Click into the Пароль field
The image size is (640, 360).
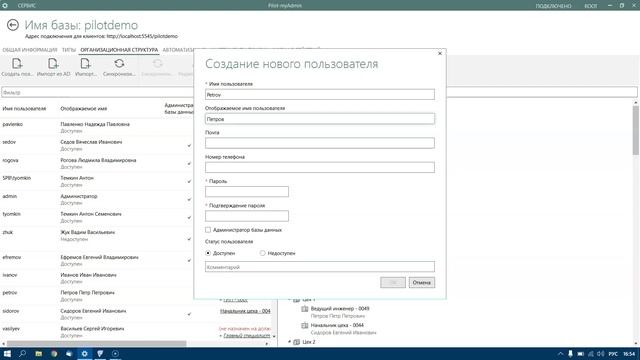coord(247,191)
